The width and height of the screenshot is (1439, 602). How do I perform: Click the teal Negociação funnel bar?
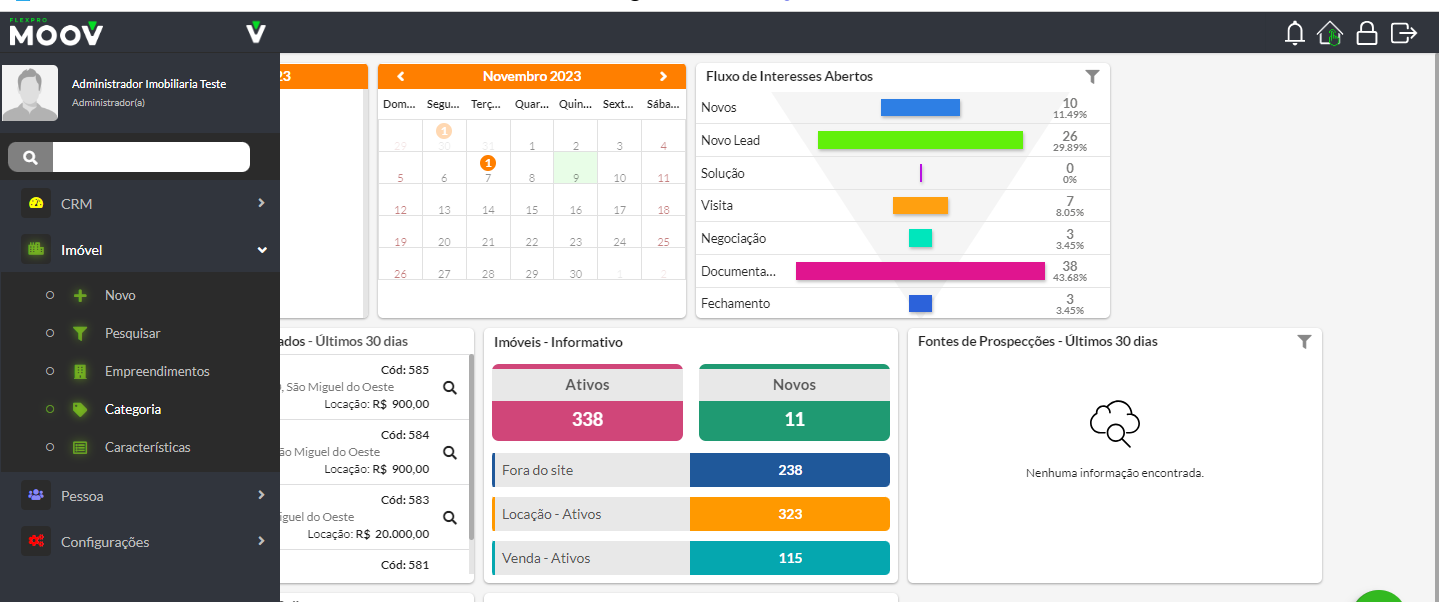tap(920, 238)
